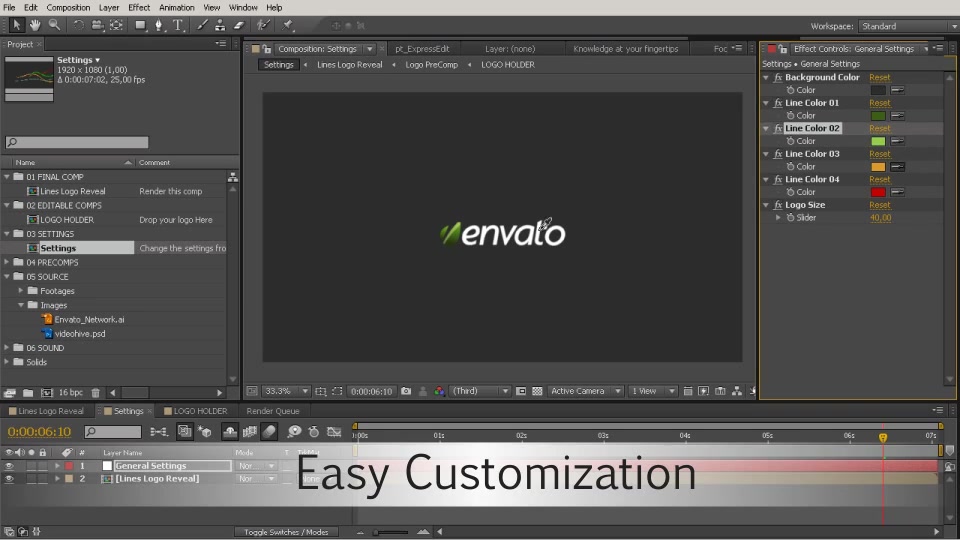Click Toggle Switches / Modes button

point(286,532)
